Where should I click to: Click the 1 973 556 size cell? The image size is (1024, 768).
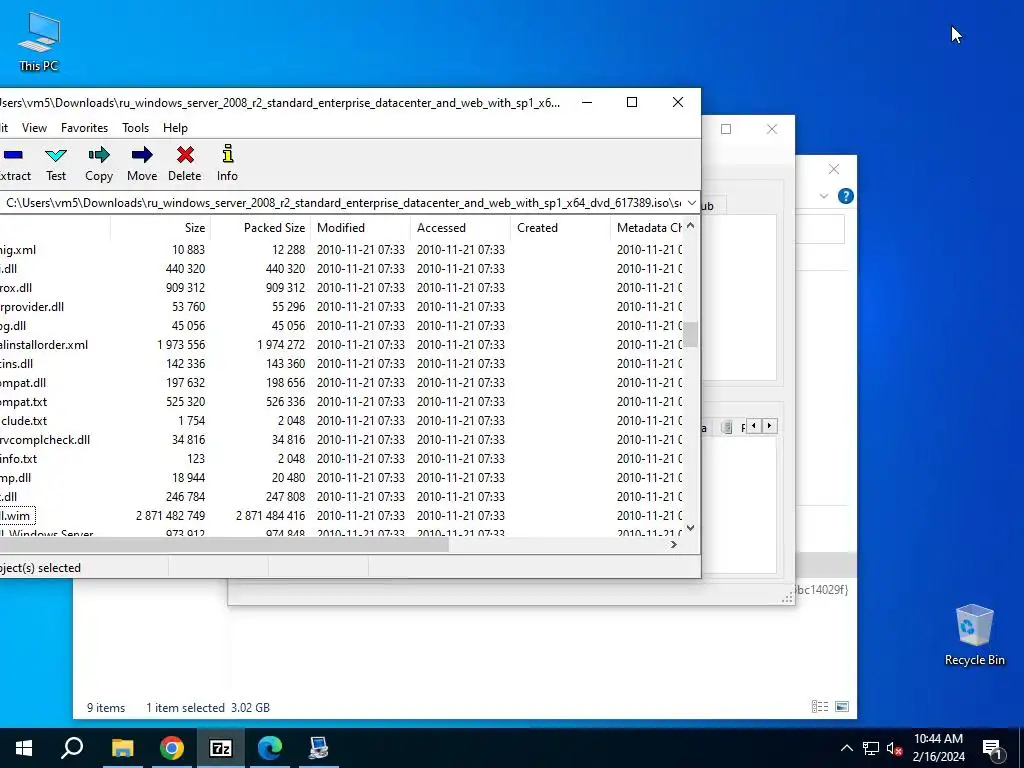coord(181,345)
